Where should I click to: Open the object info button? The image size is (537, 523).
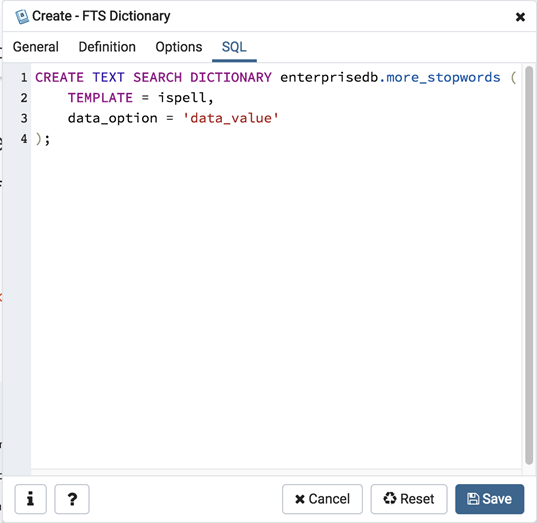(x=30, y=499)
